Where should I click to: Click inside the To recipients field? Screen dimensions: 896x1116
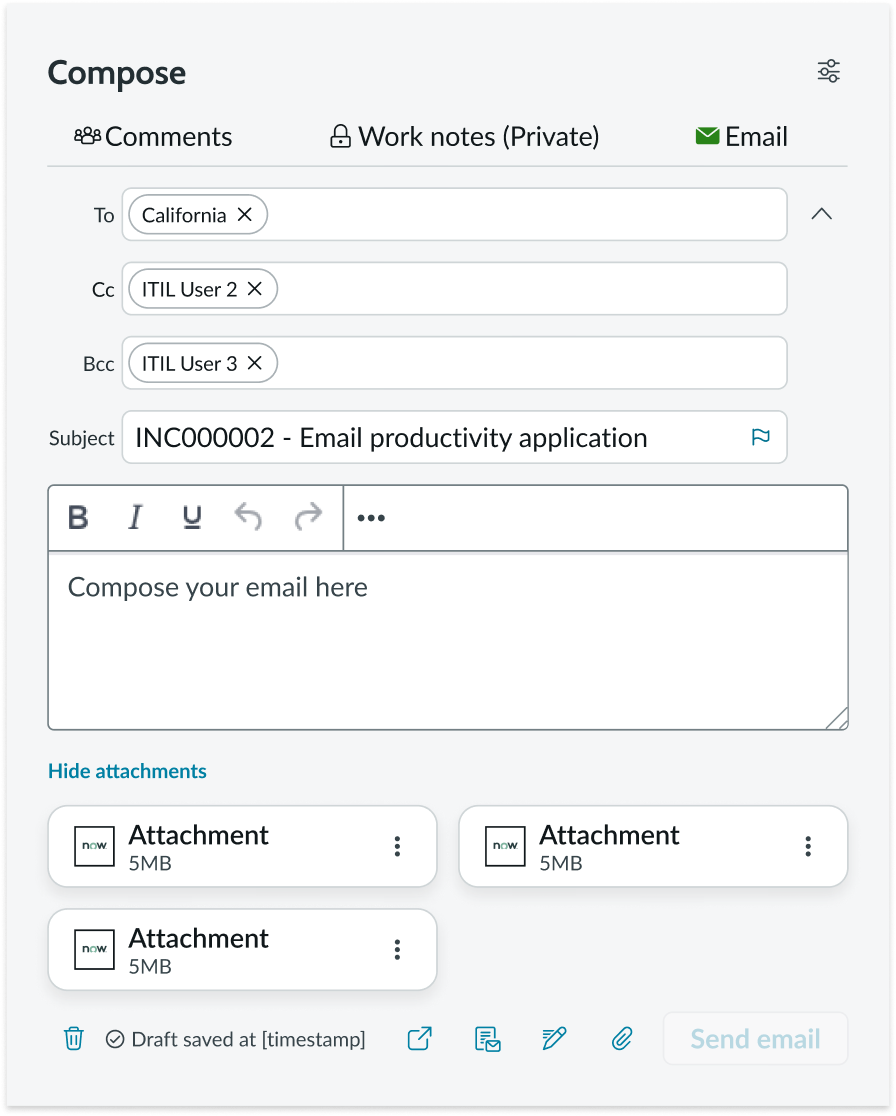tap(455, 214)
